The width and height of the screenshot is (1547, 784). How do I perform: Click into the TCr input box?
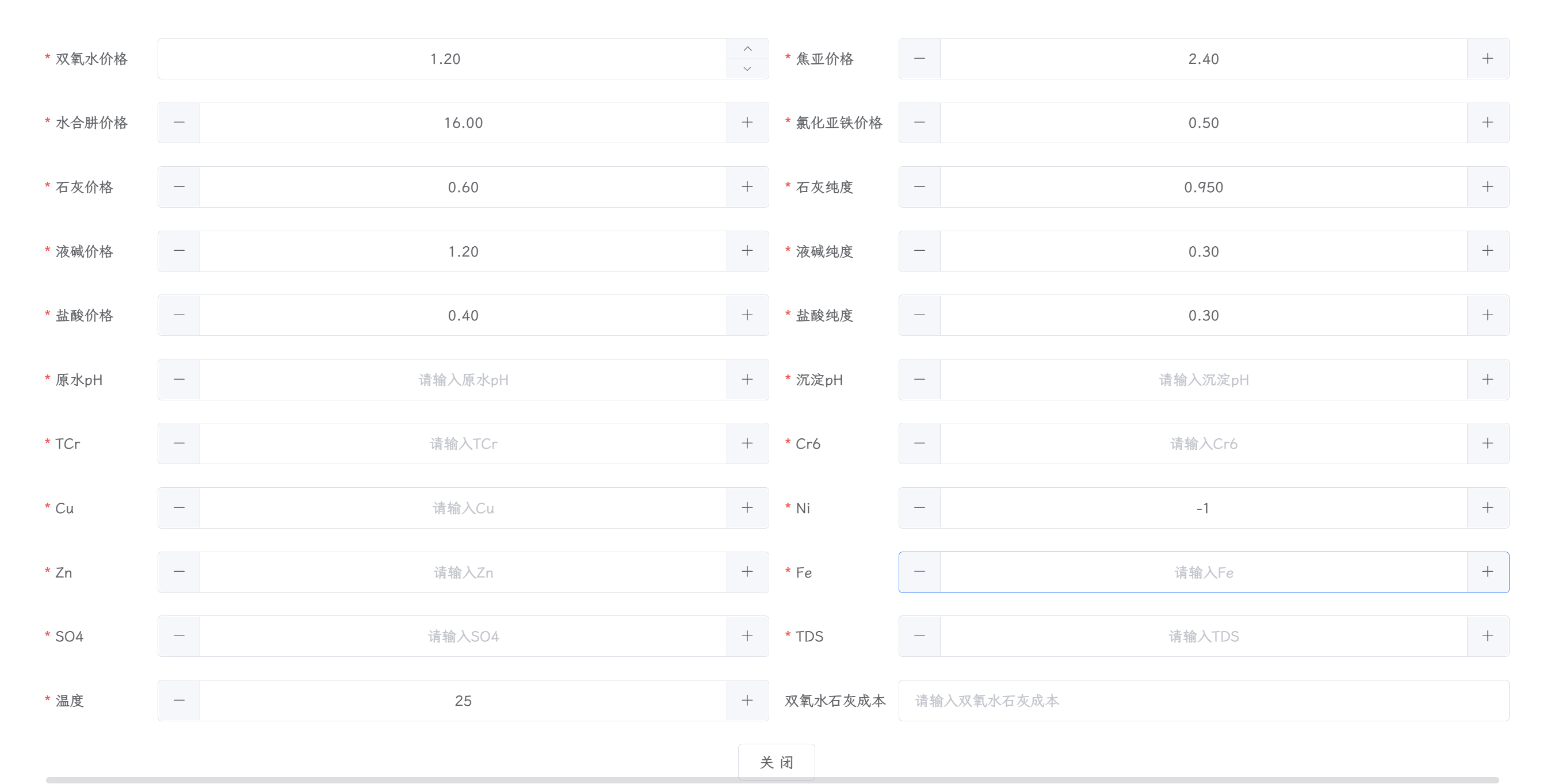(463, 443)
